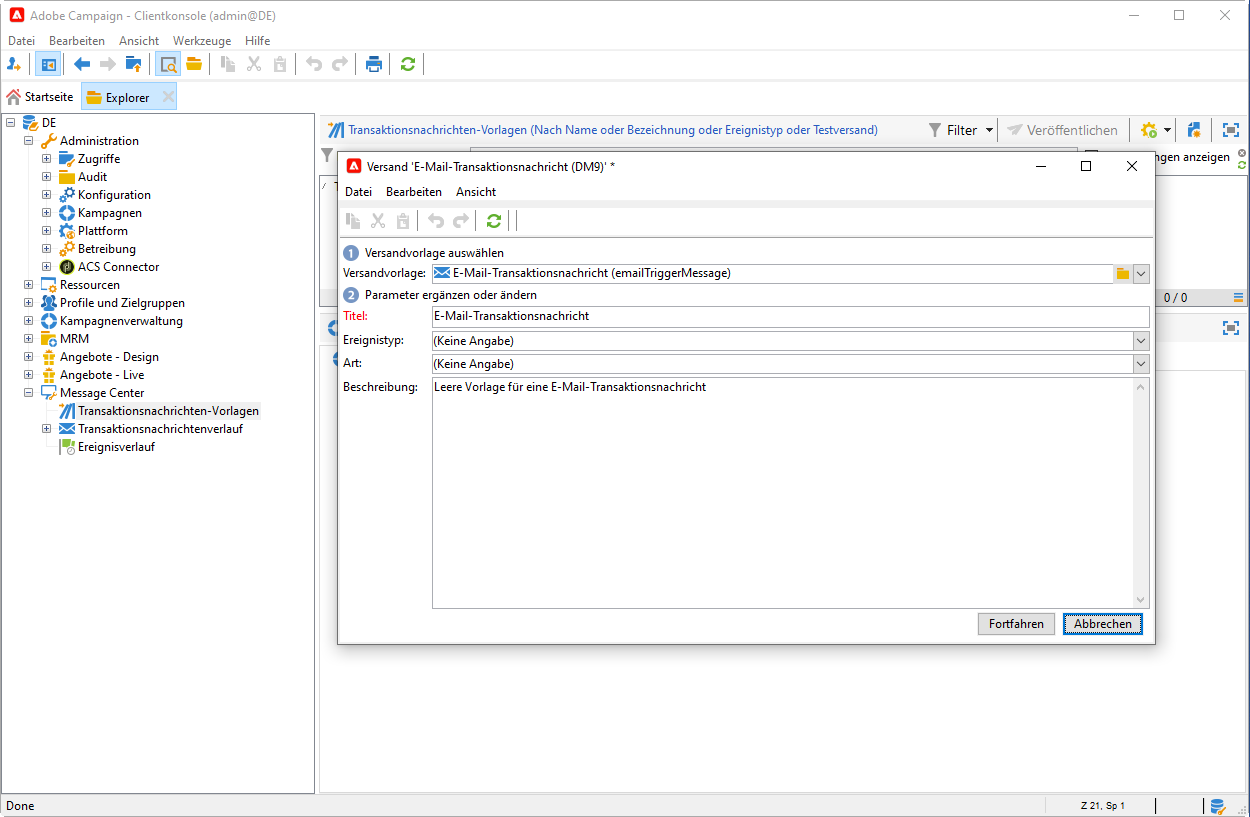The width and height of the screenshot is (1250, 817).
Task: Click the parent folder up-arrow icon
Action: (133, 64)
